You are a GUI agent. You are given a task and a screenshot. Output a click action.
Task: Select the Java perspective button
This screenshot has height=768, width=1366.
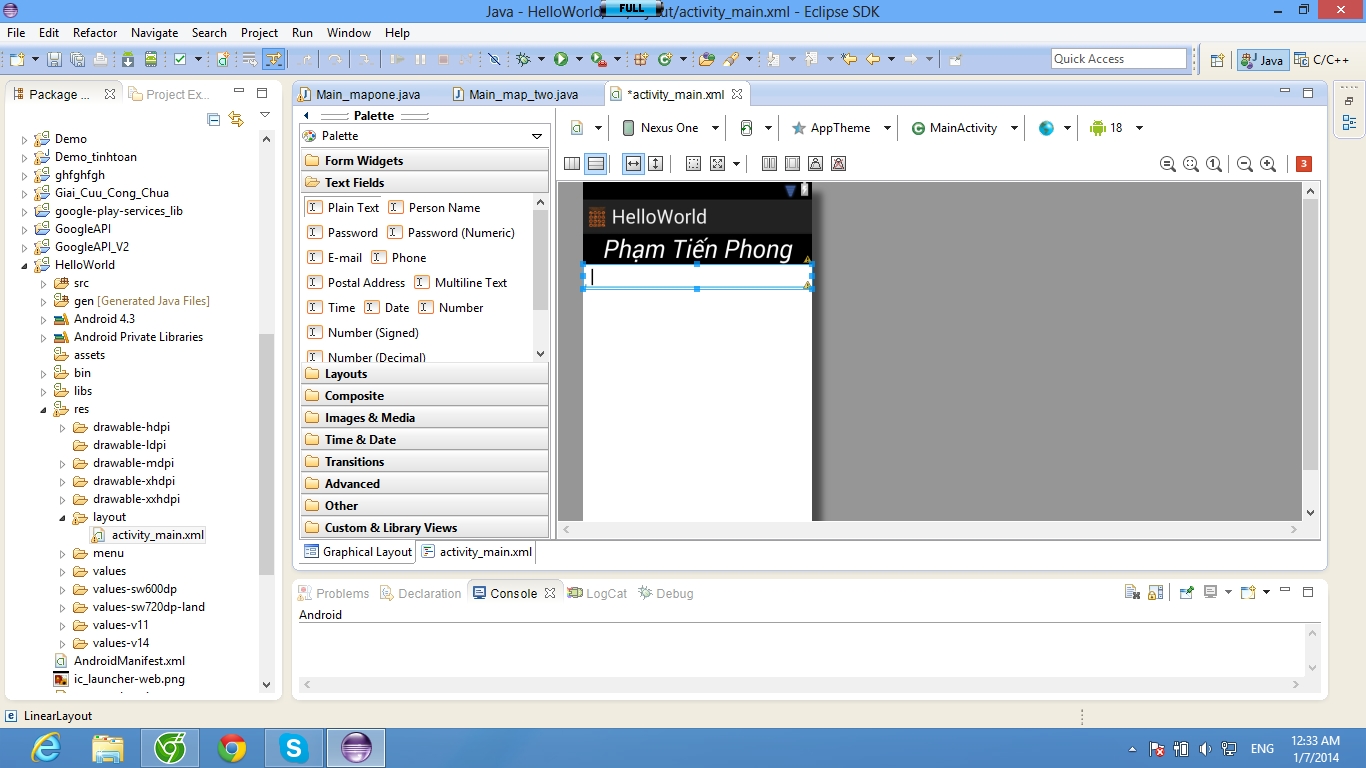pos(1262,60)
